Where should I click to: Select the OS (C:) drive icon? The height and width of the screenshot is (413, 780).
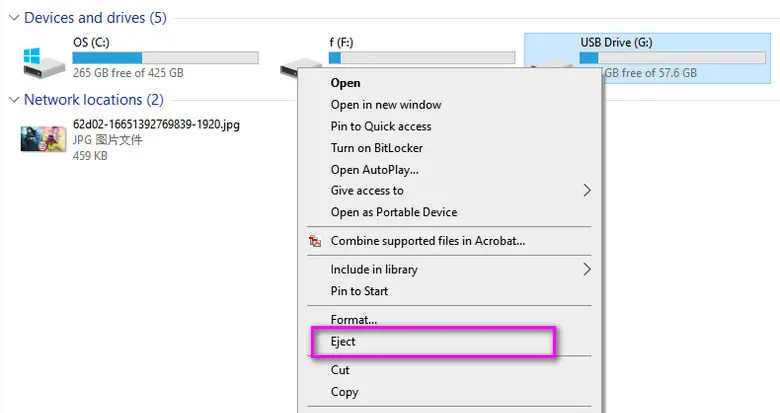tap(44, 62)
